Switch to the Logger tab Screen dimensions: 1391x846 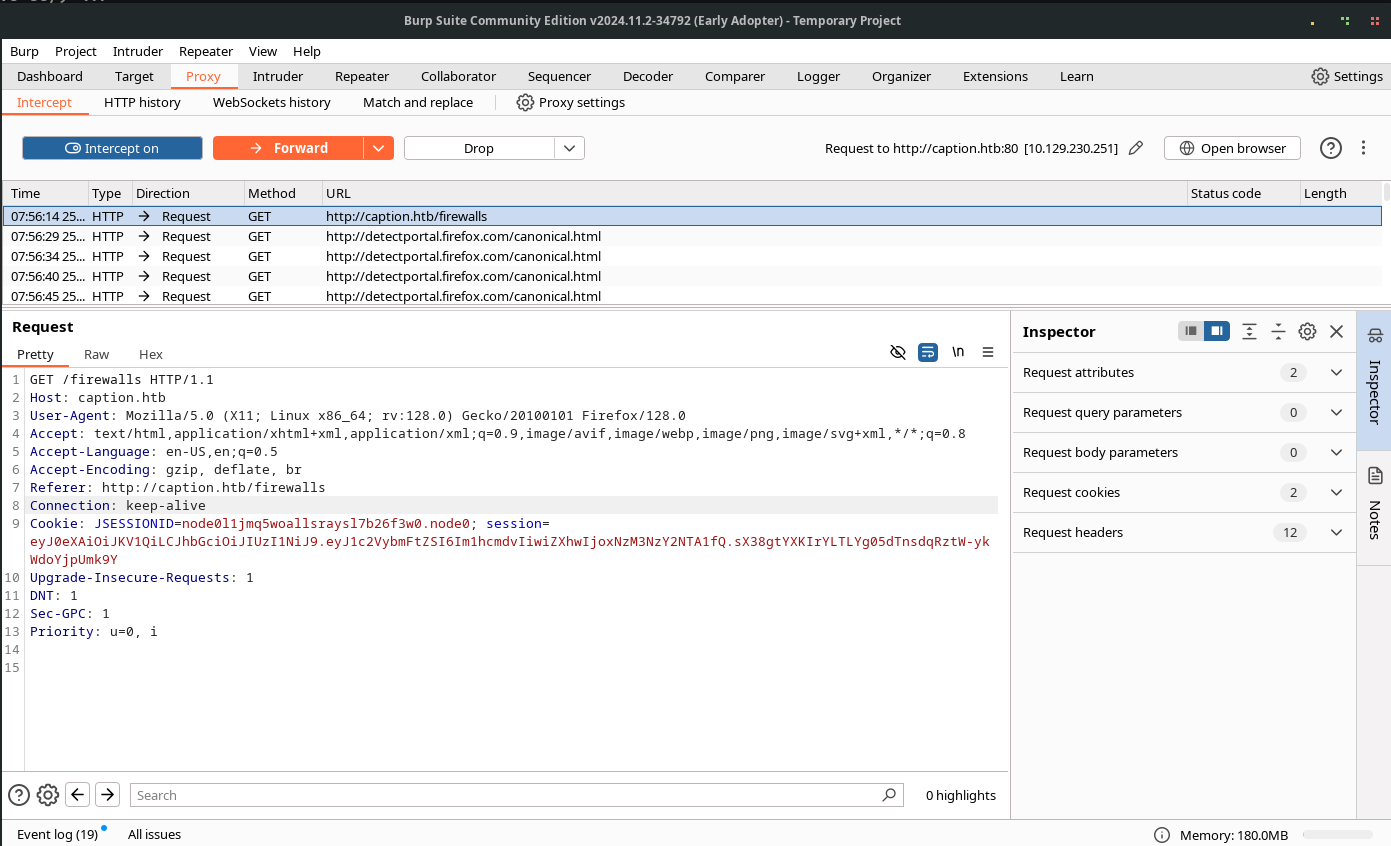[x=818, y=76]
